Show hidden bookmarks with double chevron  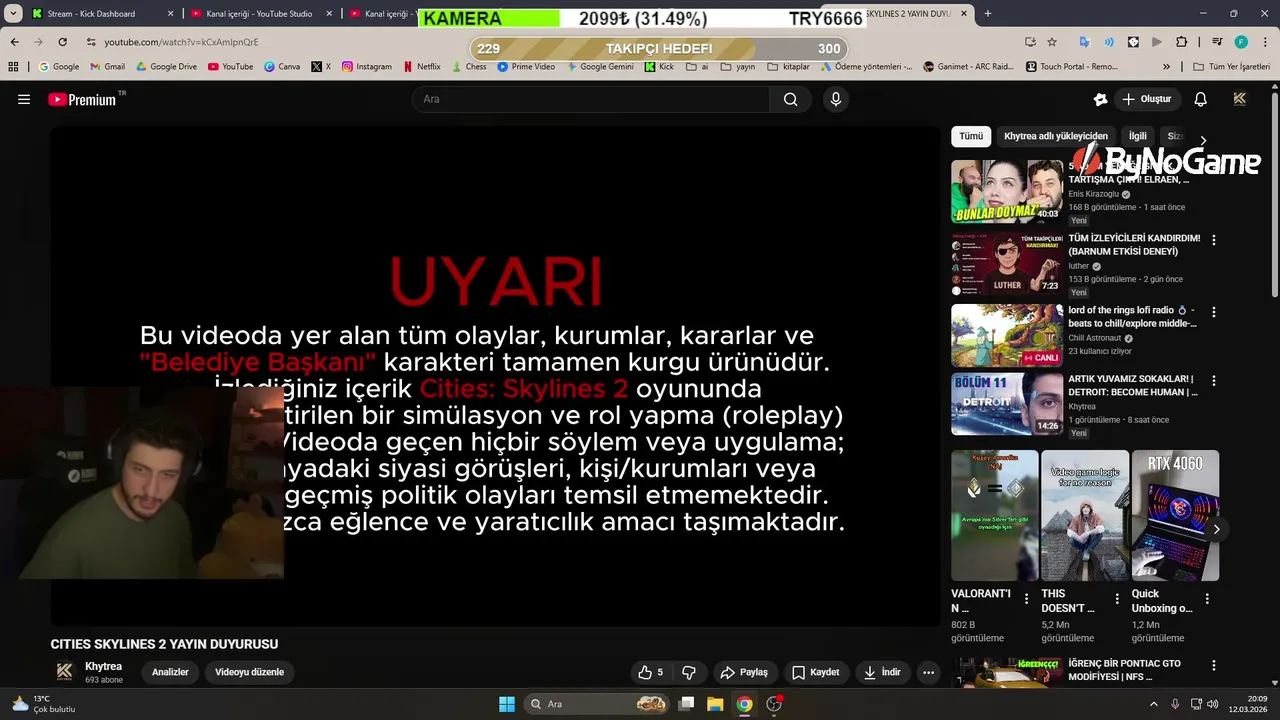1166,66
